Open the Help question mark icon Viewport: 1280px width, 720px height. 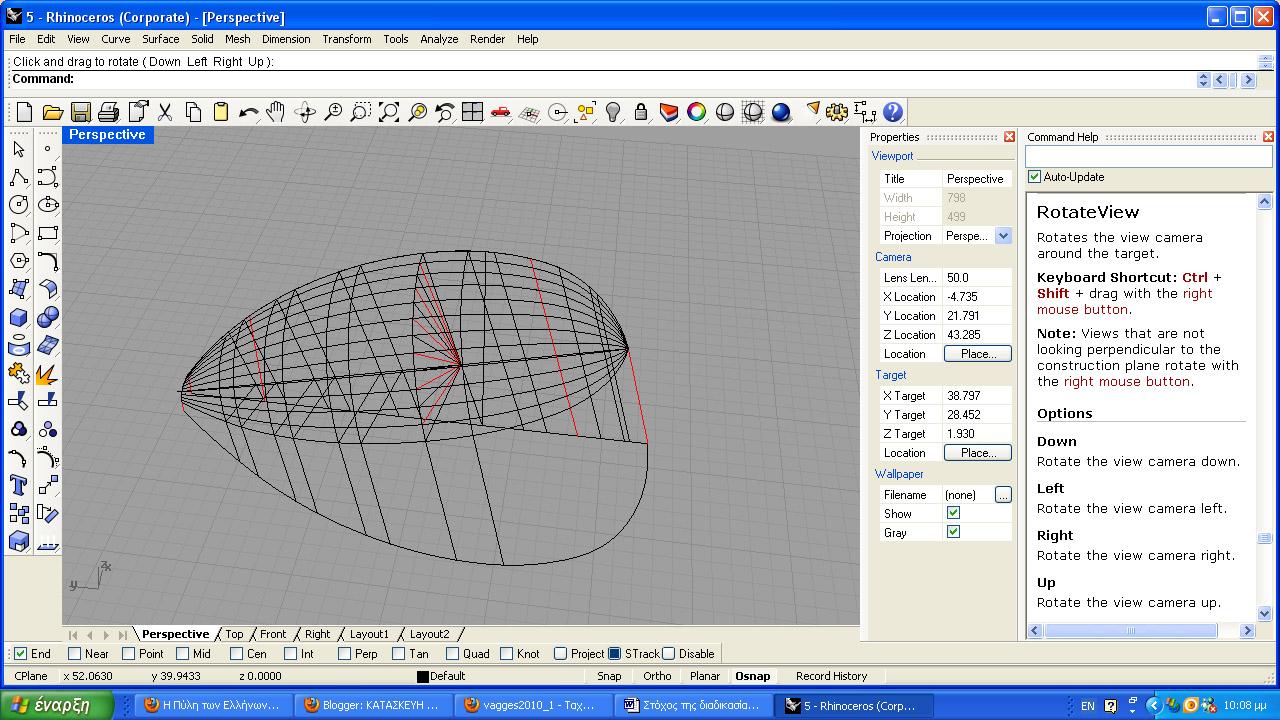tap(893, 112)
